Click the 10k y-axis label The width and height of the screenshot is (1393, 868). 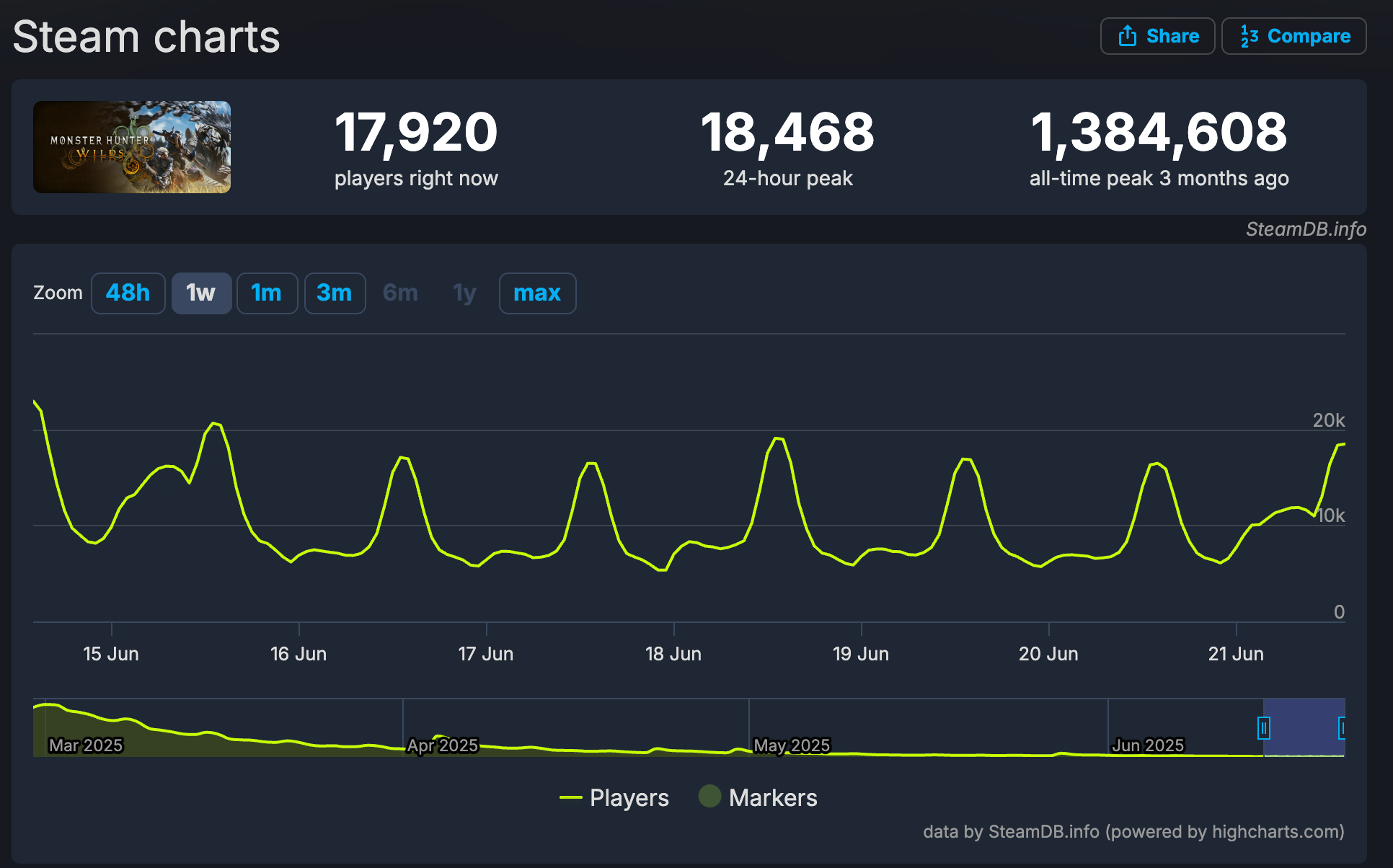point(1331,515)
